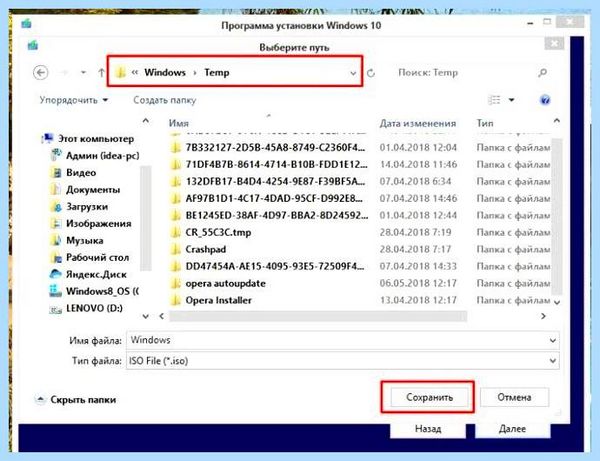Open Загрузки in navigation pane
The height and width of the screenshot is (461, 600).
pos(79,207)
